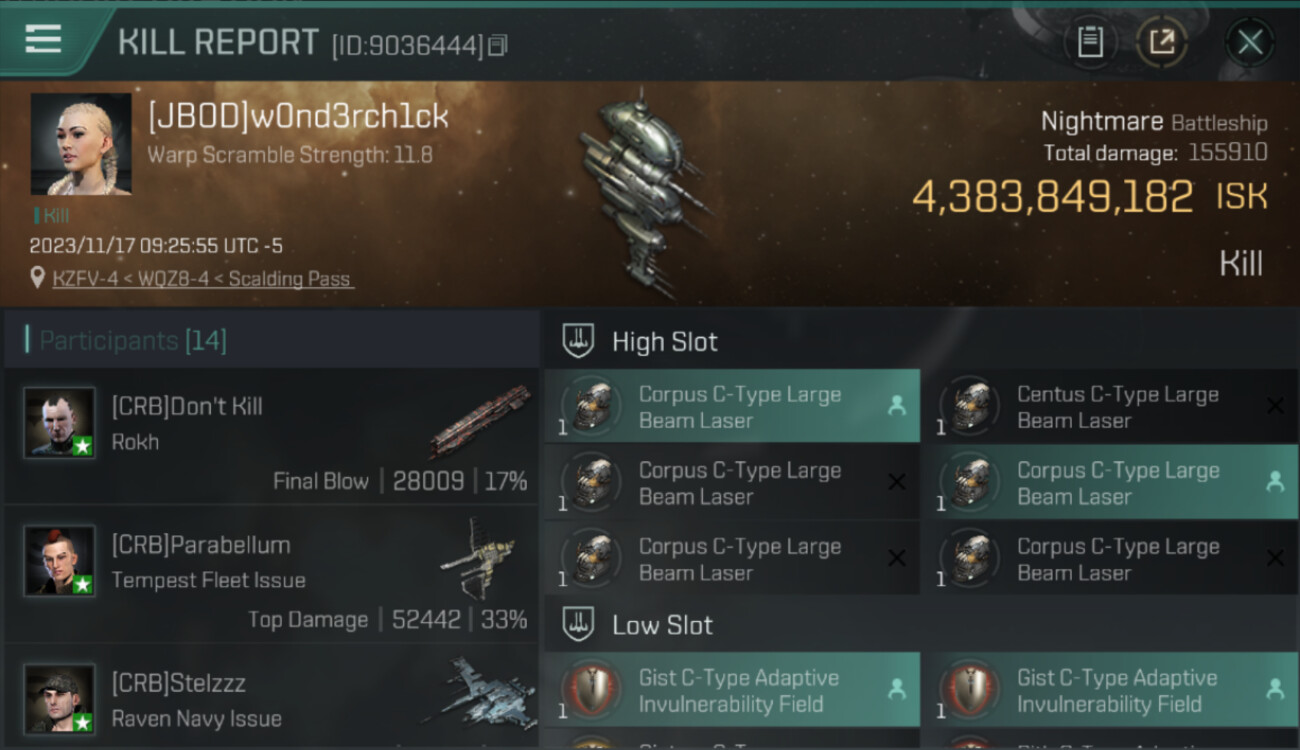Click the victim w0nd3rch1ck portrait
The image size is (1300, 750).
click(81, 144)
